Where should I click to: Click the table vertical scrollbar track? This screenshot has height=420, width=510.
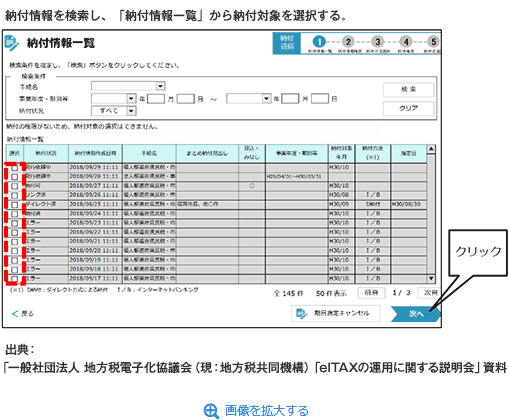[x=431, y=213]
